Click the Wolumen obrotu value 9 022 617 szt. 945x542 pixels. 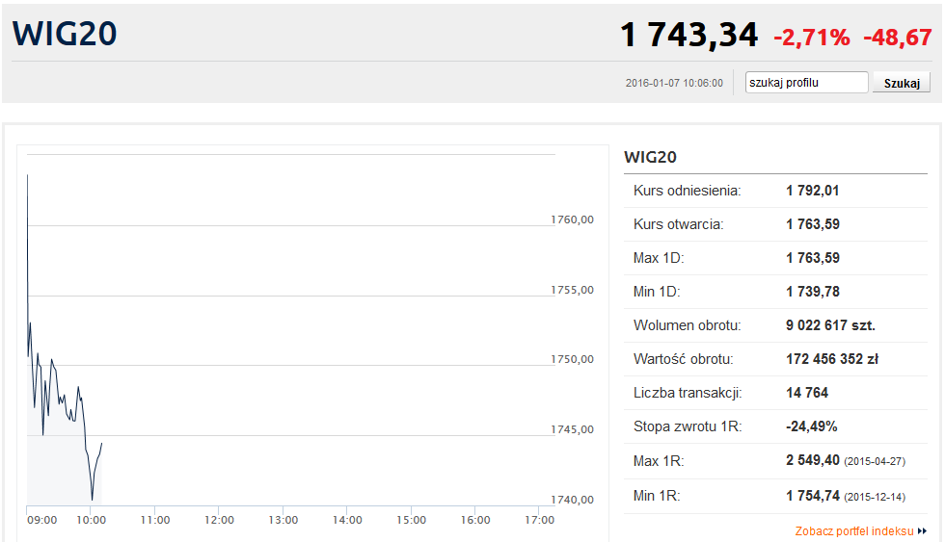pos(830,325)
